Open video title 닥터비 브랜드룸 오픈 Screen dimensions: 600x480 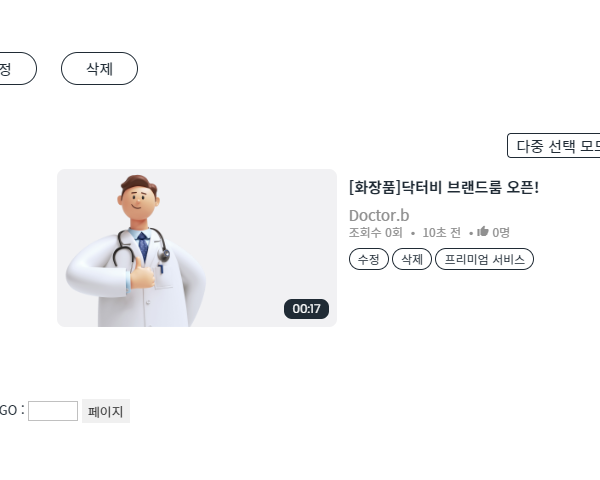click(444, 187)
